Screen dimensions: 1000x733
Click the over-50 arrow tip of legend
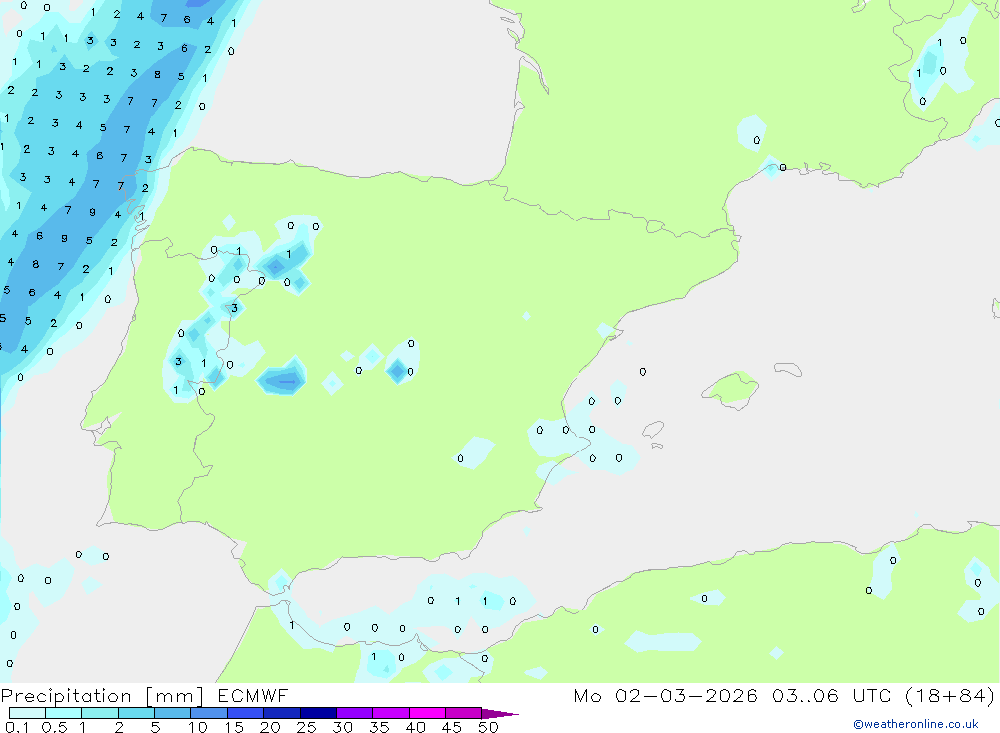tap(501, 713)
